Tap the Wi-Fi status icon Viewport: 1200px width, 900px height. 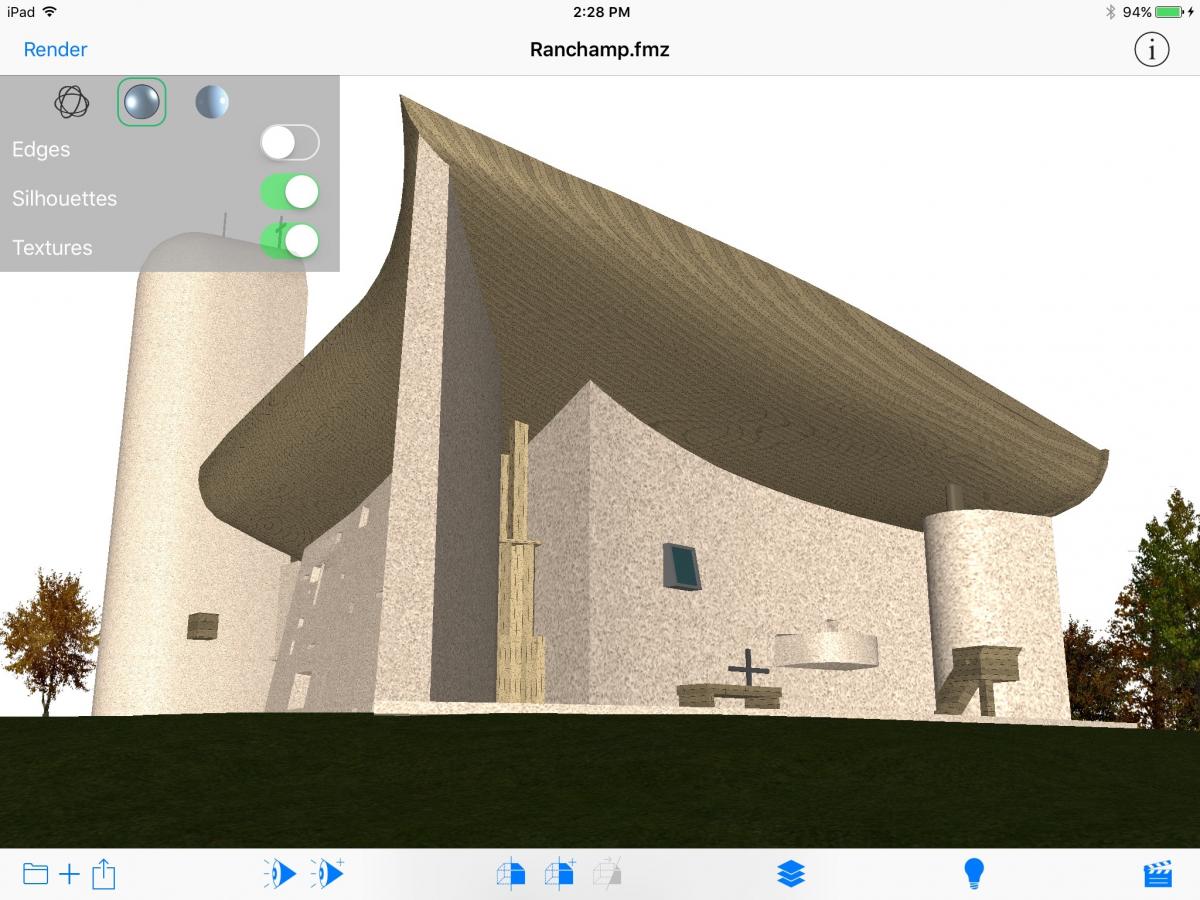(x=50, y=12)
